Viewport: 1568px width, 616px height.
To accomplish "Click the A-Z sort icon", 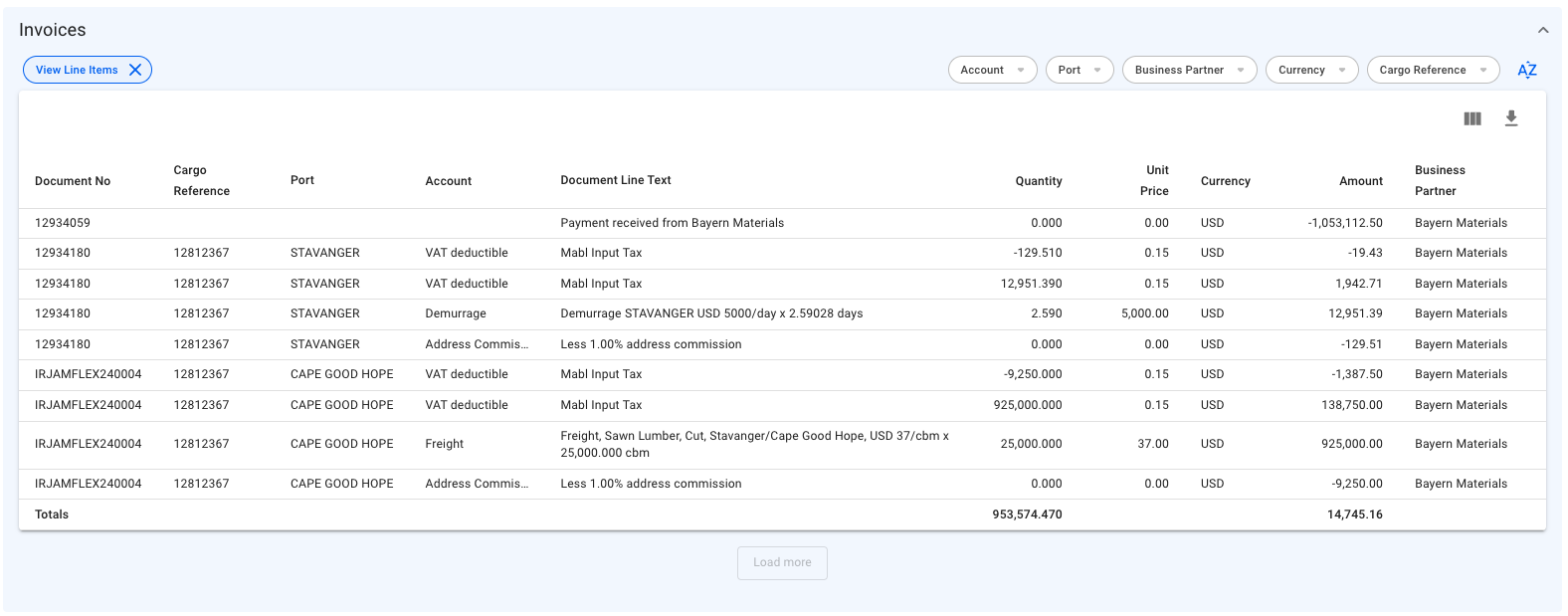I will pos(1526,70).
